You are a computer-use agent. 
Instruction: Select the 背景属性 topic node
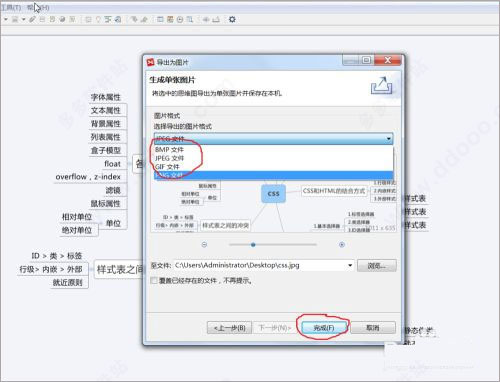coord(106,124)
